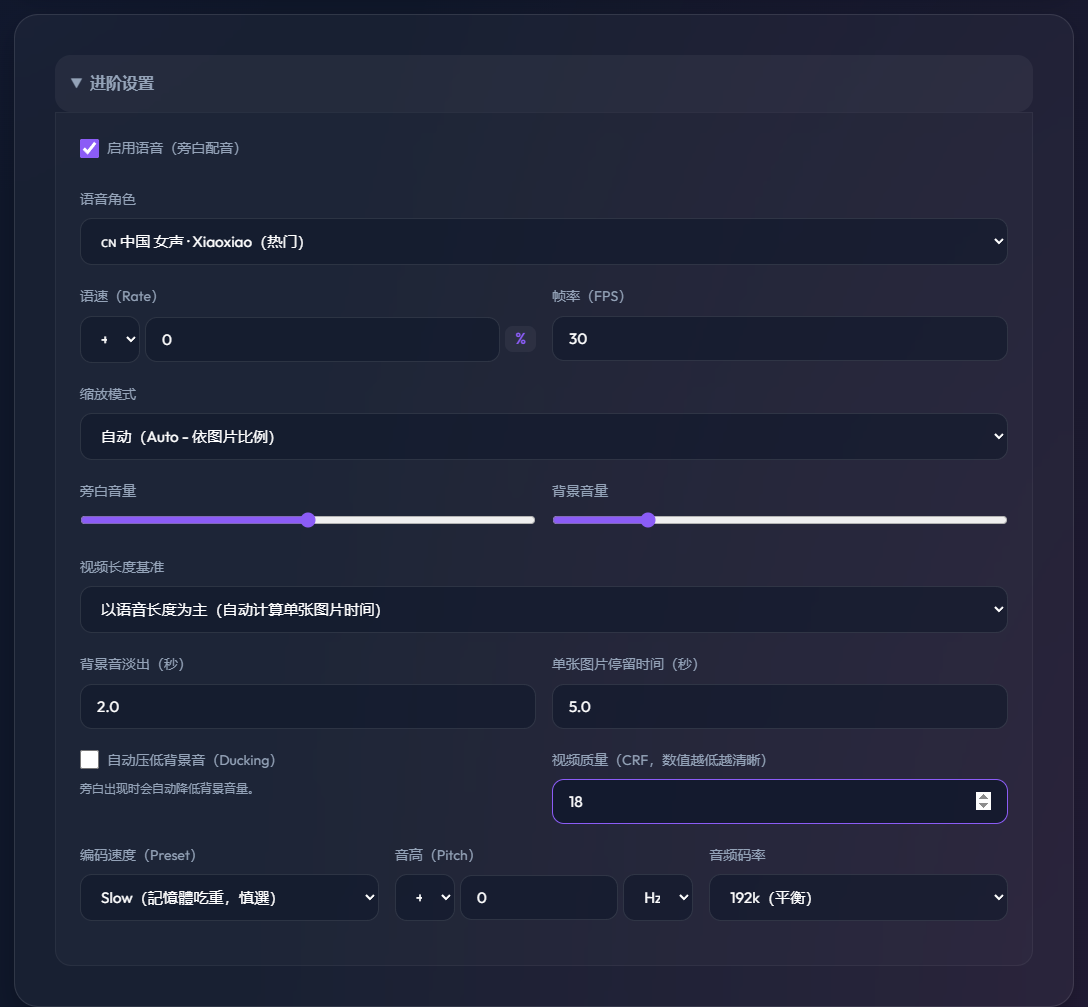Screen dimensions: 1088x1007
Task: Uncheck 启用语音 (旁白配音) checkbox
Action: click(90, 149)
